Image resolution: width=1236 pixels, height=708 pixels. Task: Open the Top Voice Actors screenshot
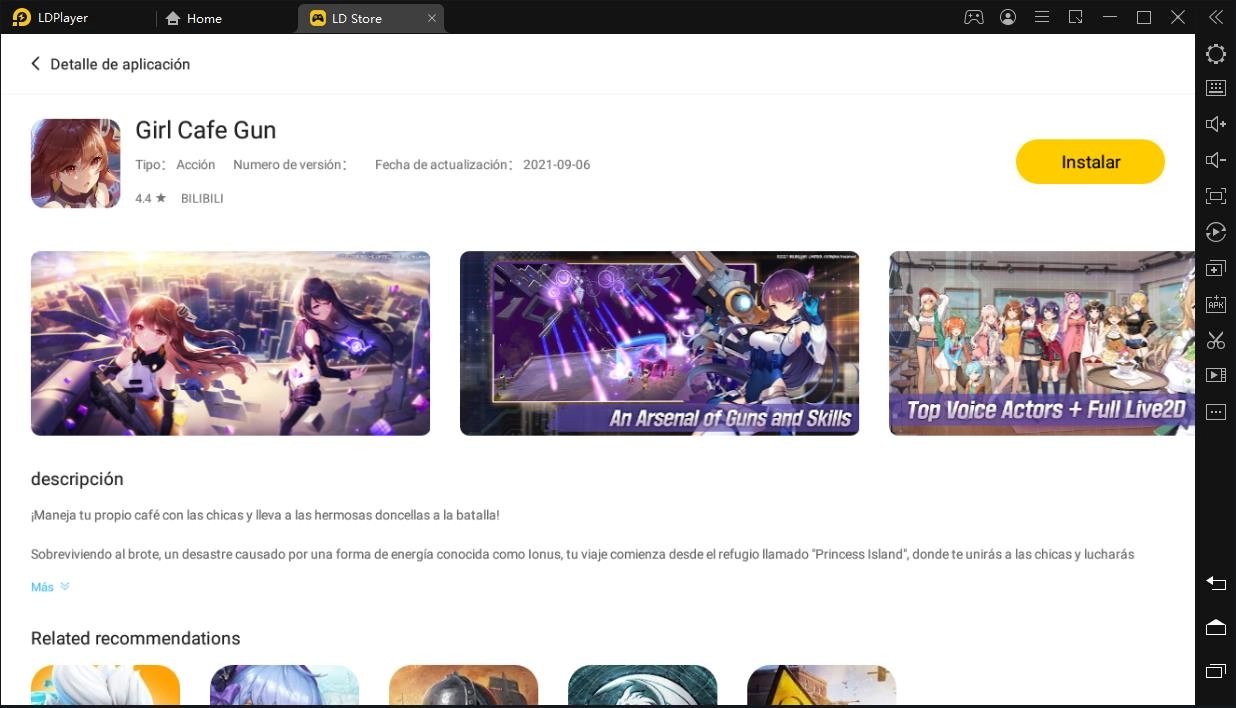click(1042, 343)
